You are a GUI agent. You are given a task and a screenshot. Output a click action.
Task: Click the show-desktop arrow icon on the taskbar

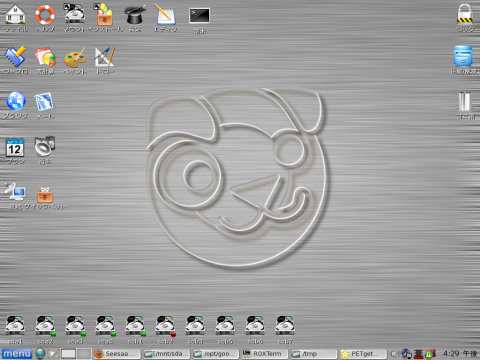point(53,353)
